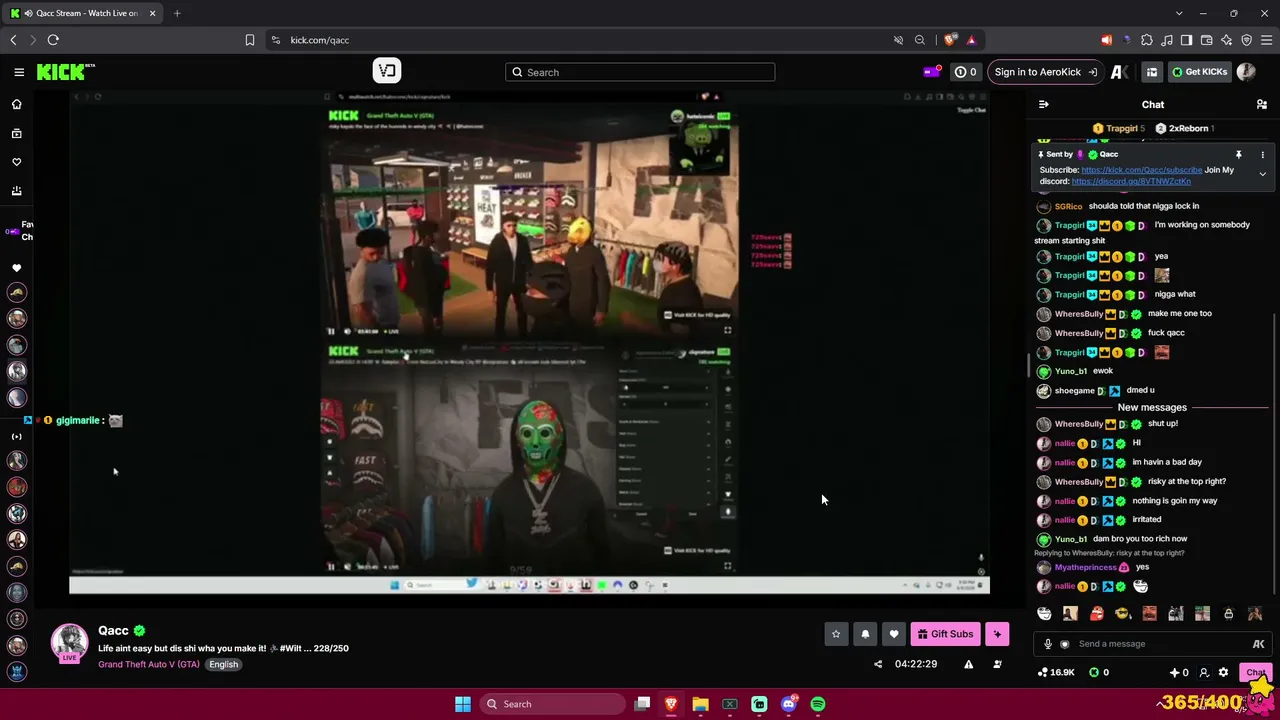Open the browser extensions puzzle icon
The height and width of the screenshot is (720, 1280).
coord(1146,40)
